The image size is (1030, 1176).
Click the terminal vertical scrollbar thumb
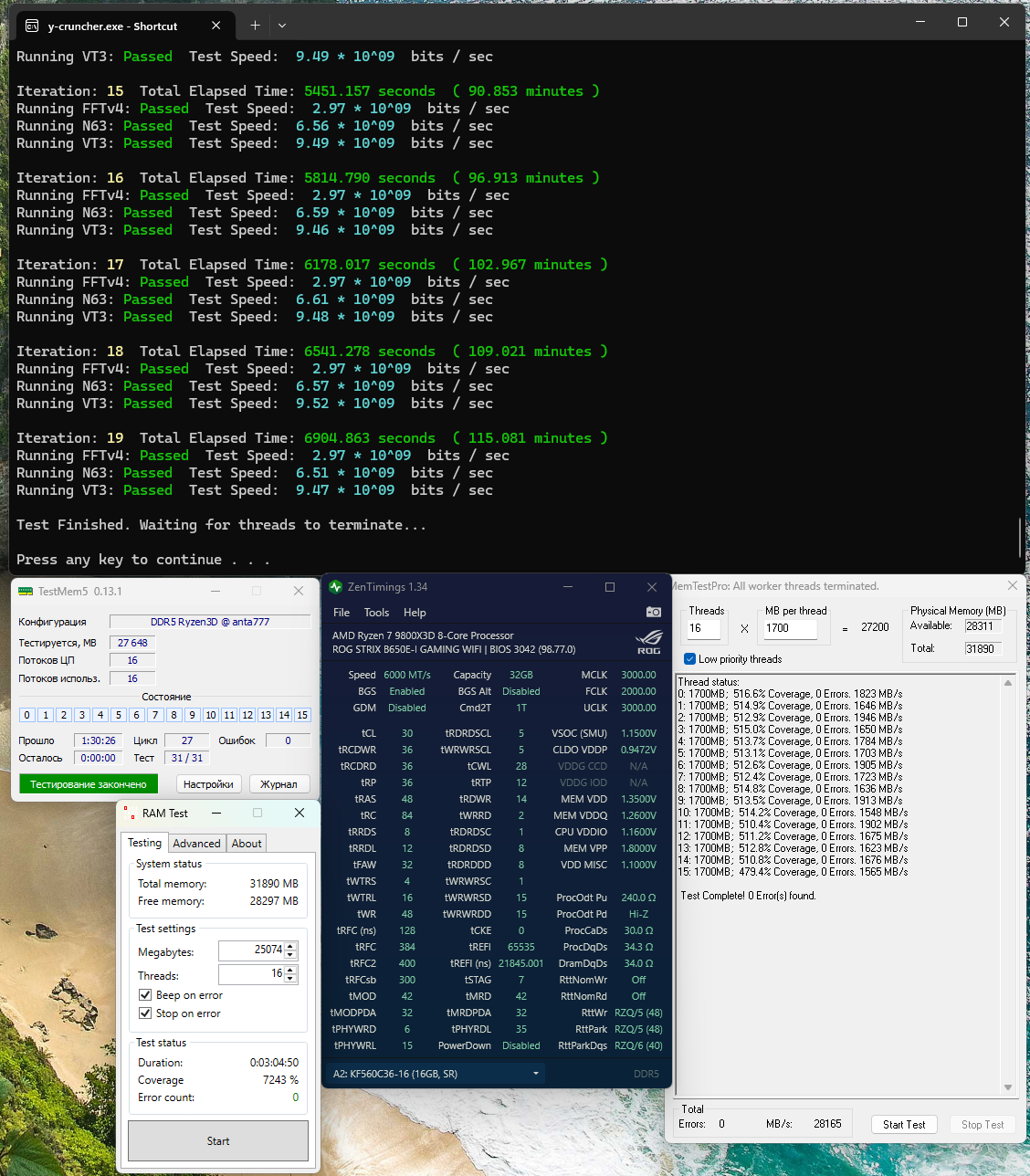1020,537
